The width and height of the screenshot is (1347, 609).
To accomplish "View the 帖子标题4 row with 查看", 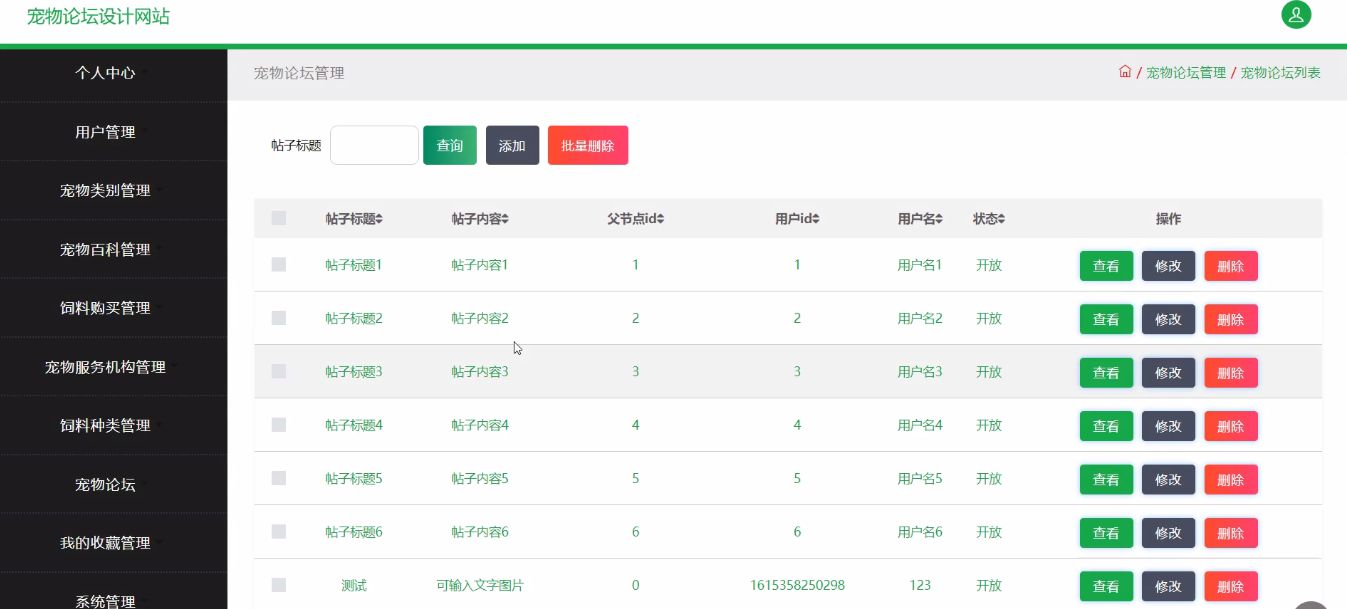I will [1106, 426].
